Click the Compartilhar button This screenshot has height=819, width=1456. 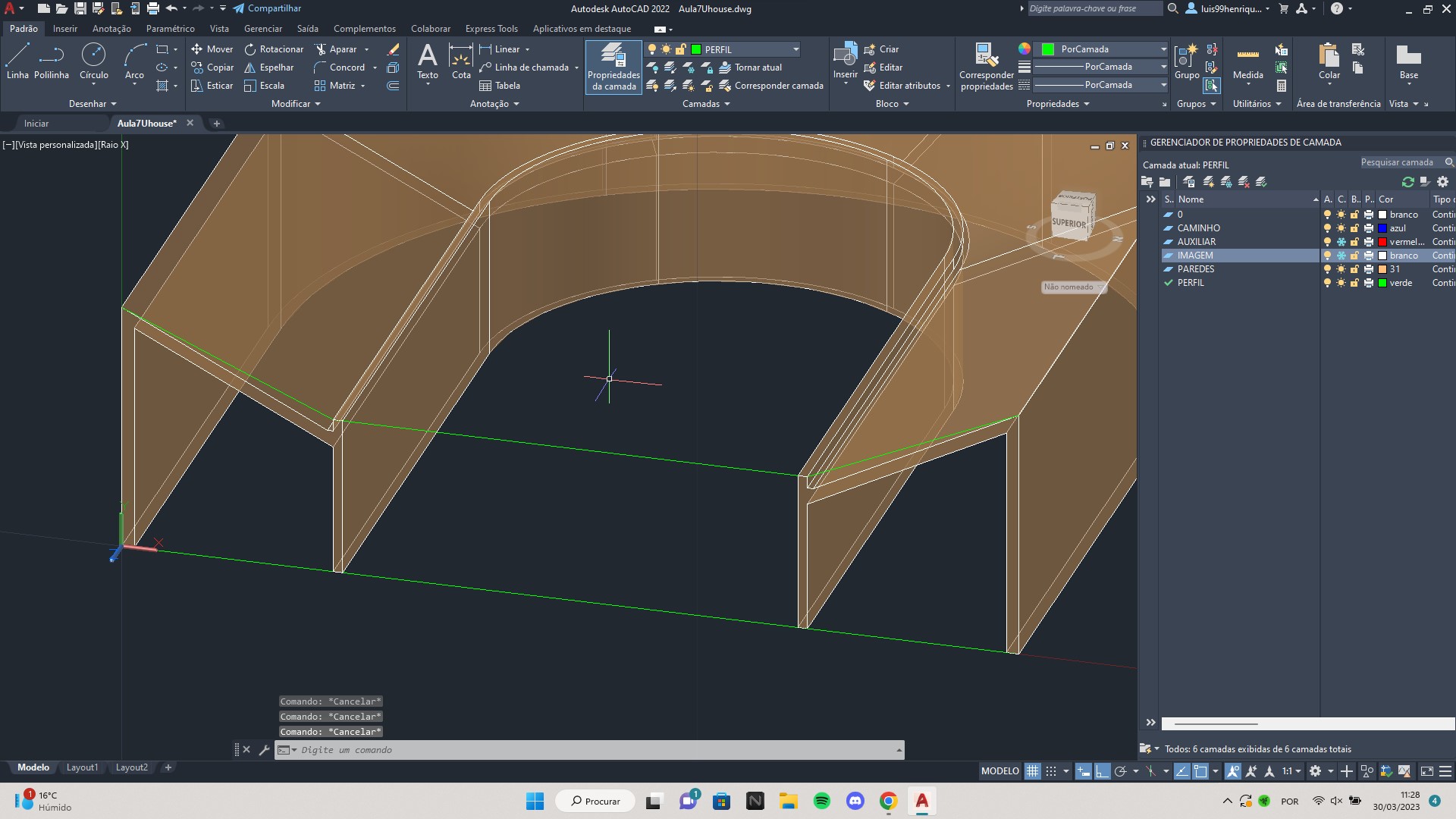267,8
